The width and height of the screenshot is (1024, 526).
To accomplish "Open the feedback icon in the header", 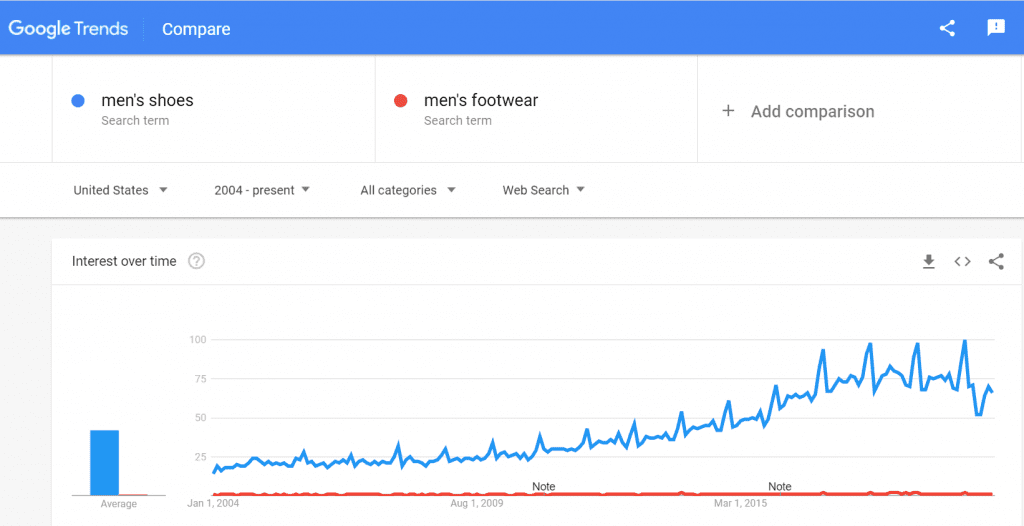I will (996, 28).
